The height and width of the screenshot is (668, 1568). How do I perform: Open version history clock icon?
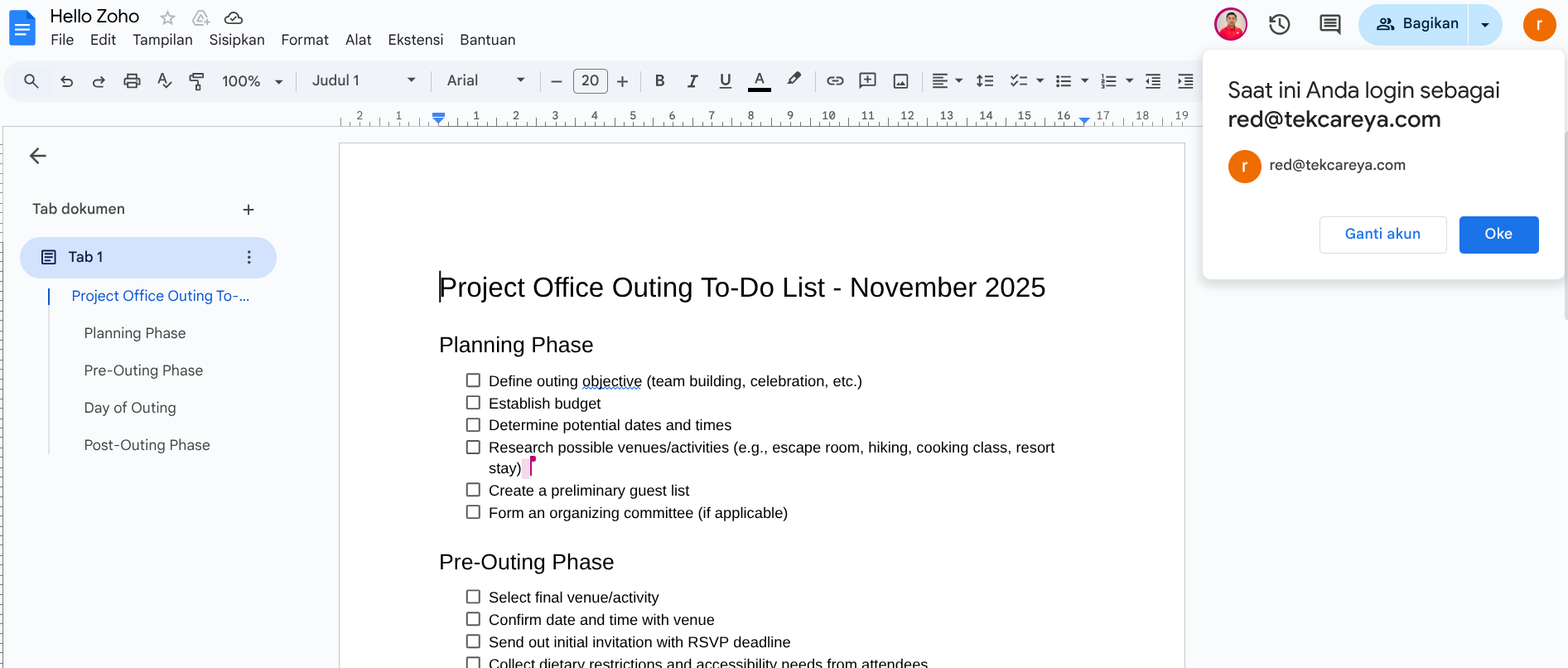click(1279, 24)
